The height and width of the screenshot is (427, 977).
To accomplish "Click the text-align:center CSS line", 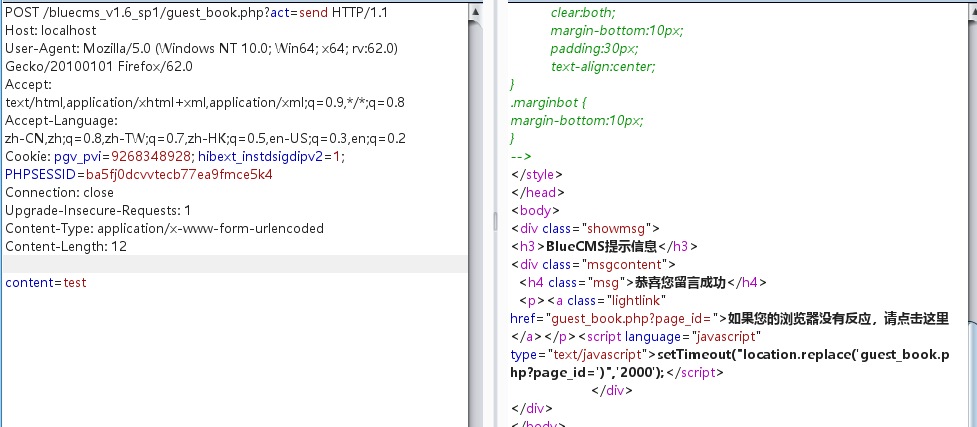I will pos(603,66).
